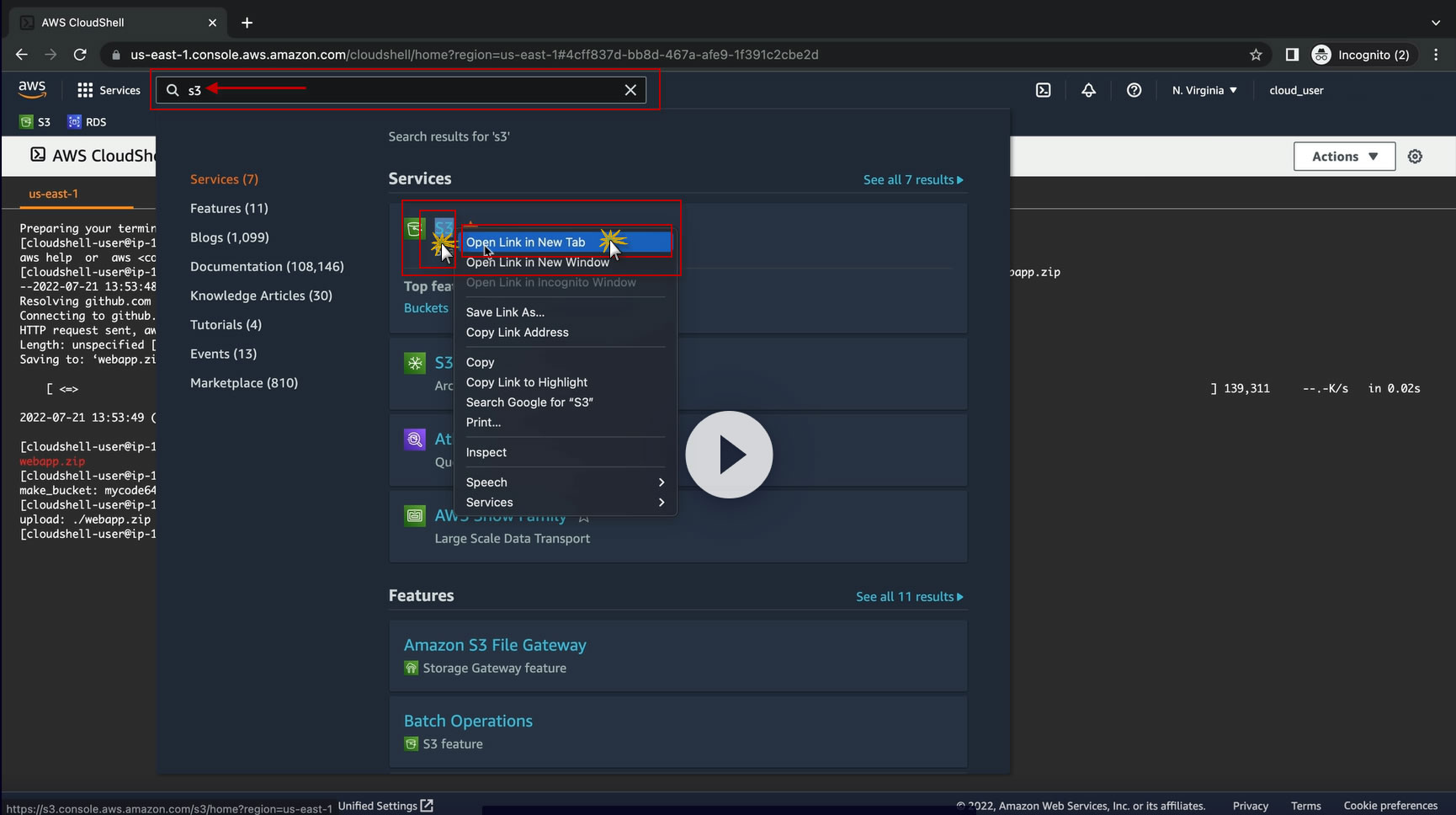
Task: Expand the Services submenu in context menu
Action: [x=566, y=503]
